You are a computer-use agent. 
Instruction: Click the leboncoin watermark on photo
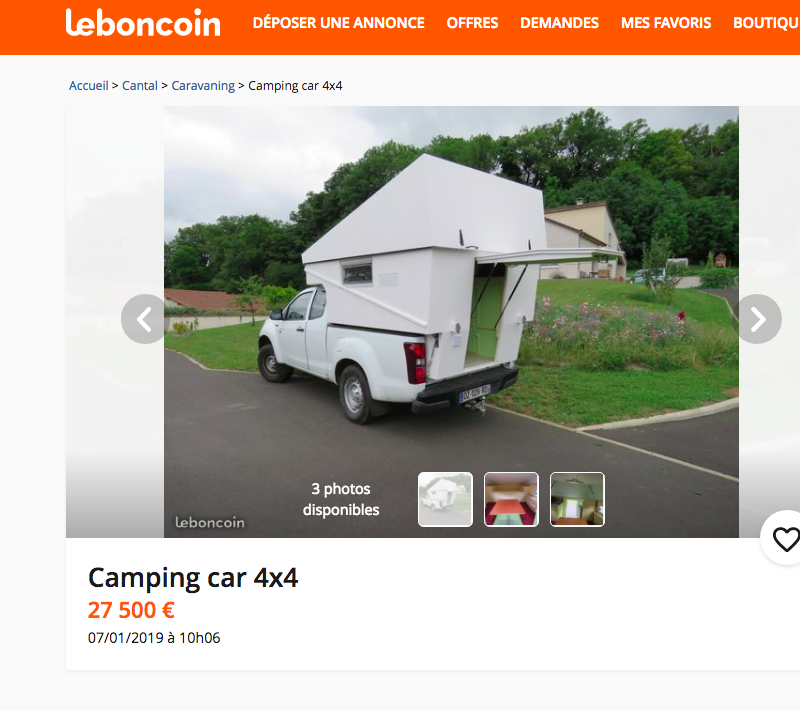pos(210,522)
